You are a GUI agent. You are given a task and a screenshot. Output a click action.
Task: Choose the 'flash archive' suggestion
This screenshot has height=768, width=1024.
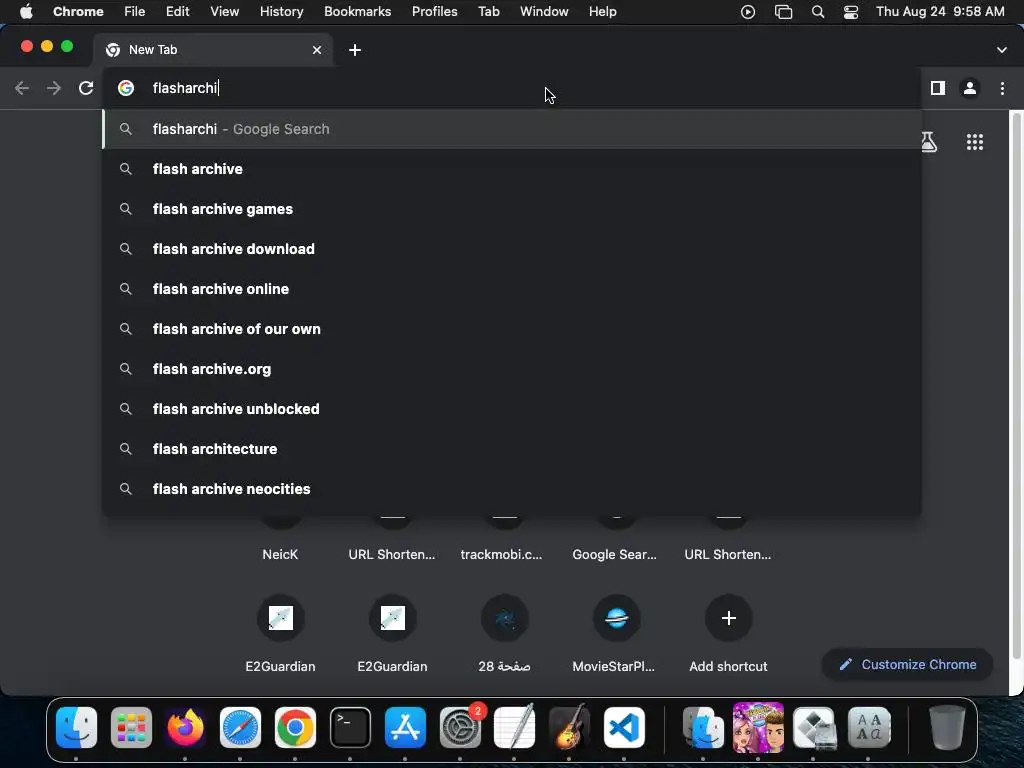pos(512,169)
